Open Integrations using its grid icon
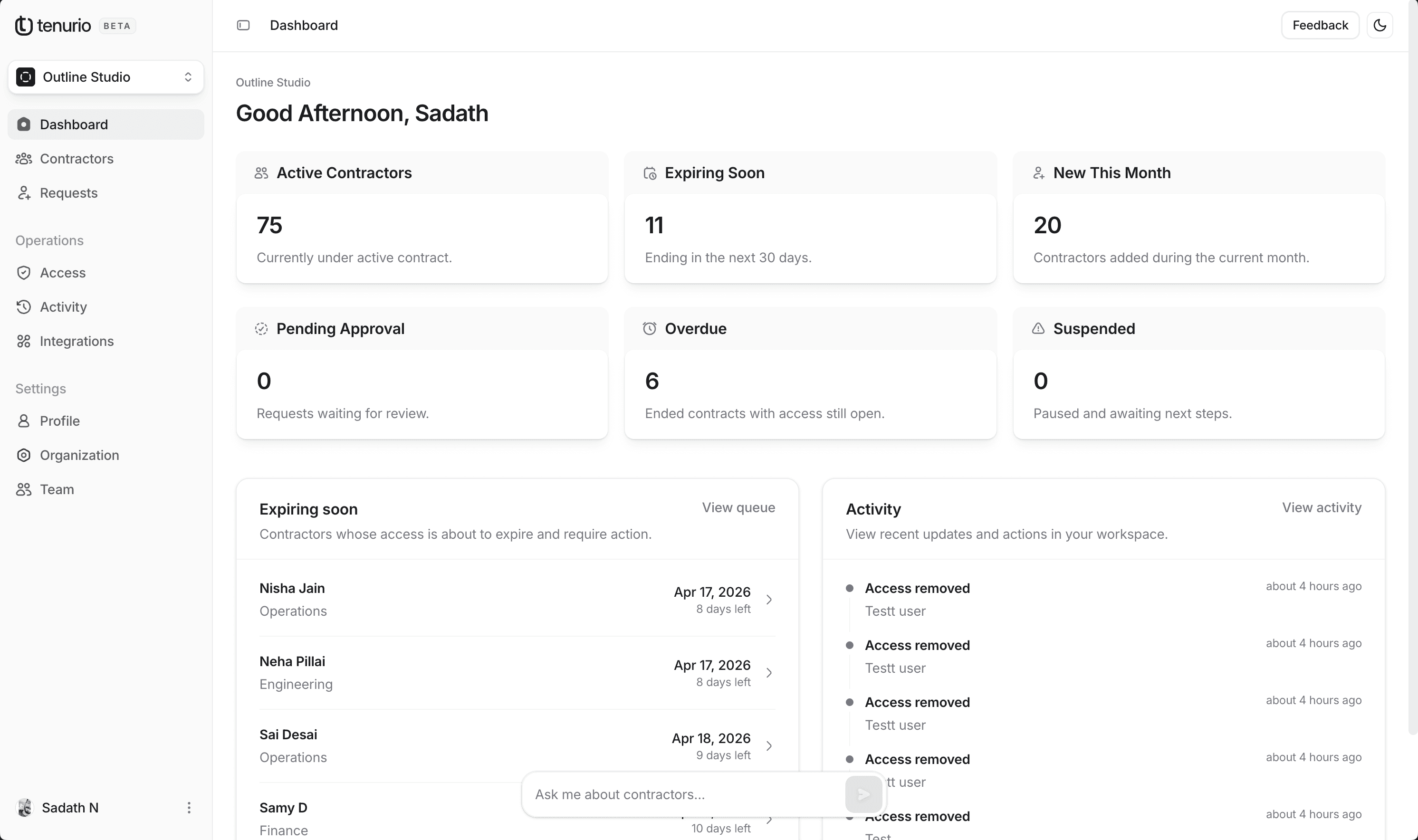This screenshot has height=840, width=1418. (24, 341)
